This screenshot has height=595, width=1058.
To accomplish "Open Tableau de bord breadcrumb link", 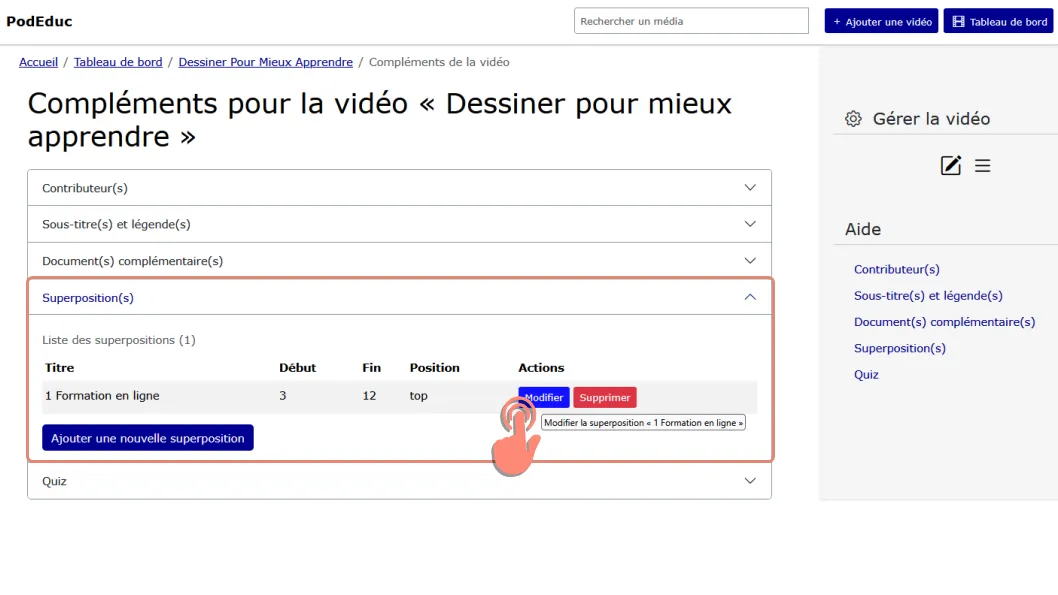I will point(118,62).
